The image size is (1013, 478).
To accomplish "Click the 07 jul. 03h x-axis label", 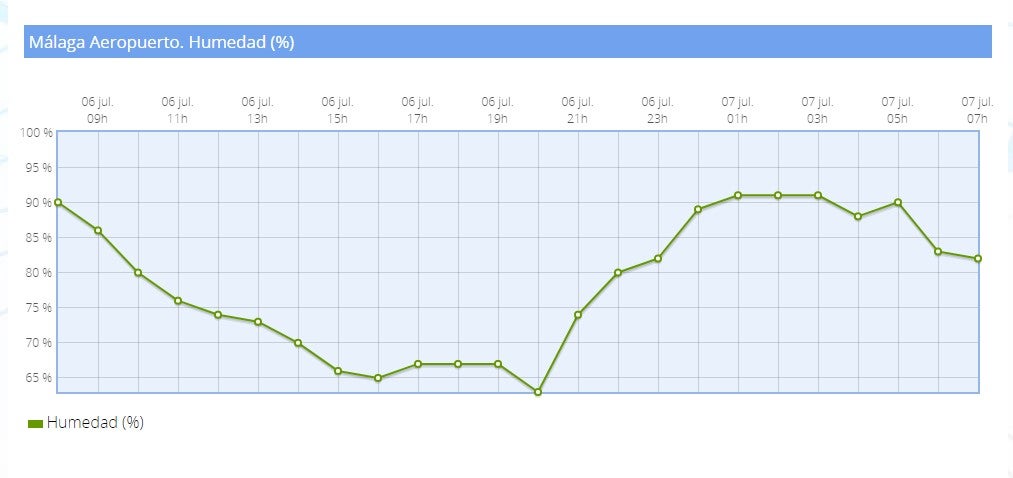I will coord(817,110).
